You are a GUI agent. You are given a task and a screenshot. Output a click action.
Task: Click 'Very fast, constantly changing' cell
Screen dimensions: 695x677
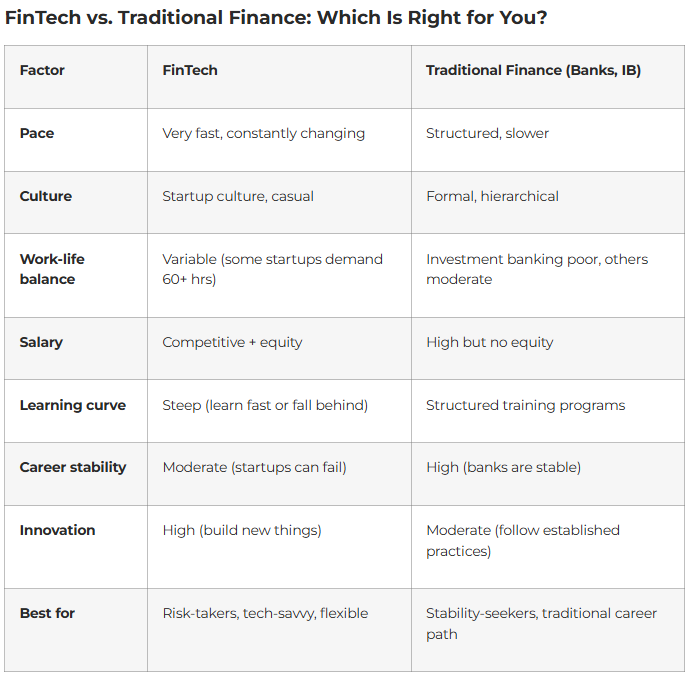tap(263, 133)
